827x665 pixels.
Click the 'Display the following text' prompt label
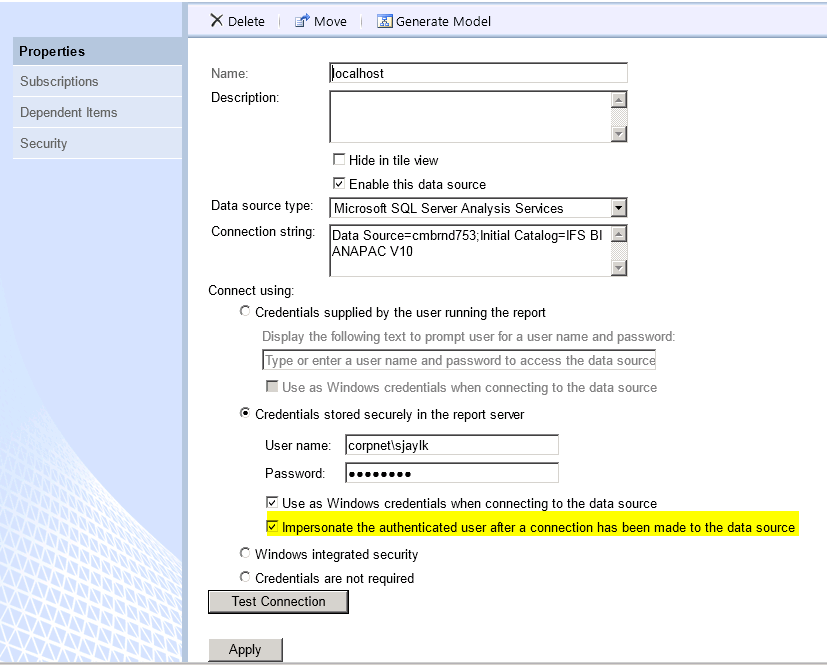tap(468, 336)
